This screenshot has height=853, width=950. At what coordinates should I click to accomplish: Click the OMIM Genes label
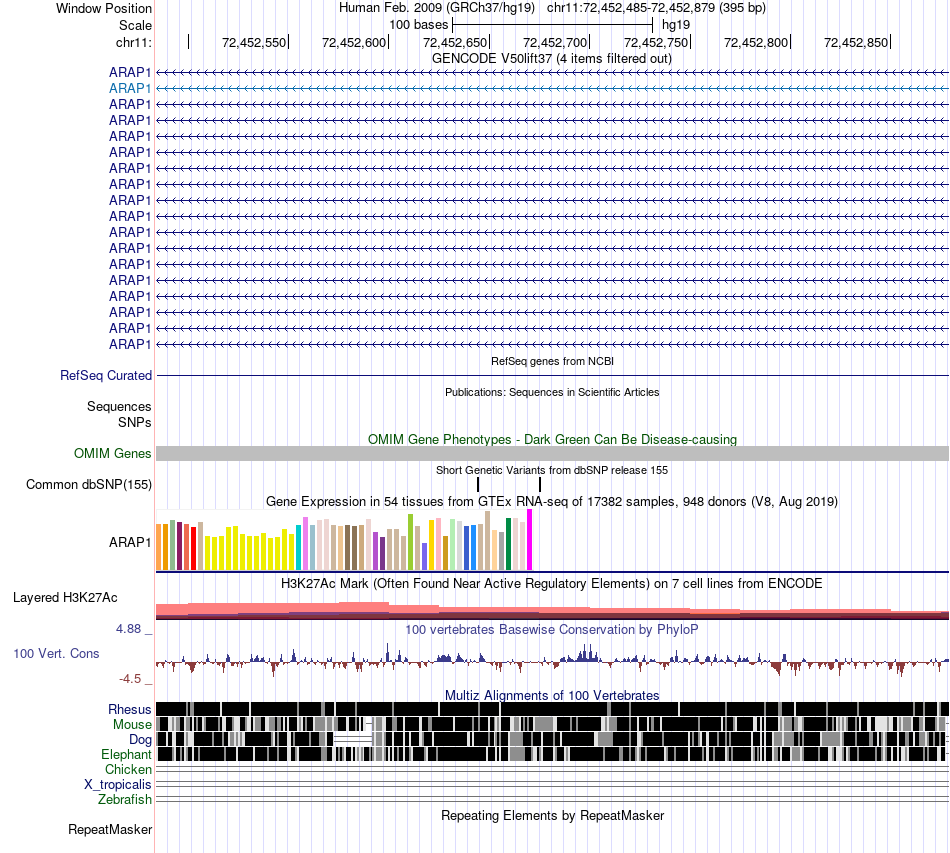pyautogui.click(x=113, y=453)
